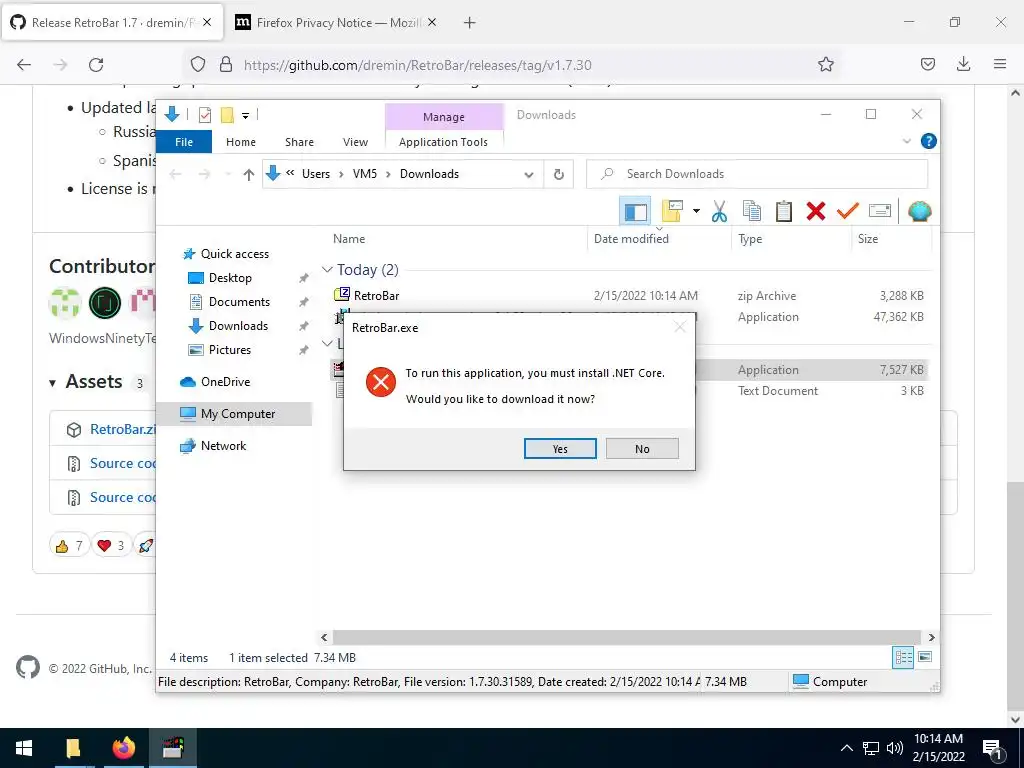Viewport: 1024px width, 768px height.
Task: Select the RetroBar zip archive file
Action: pyautogui.click(x=376, y=296)
